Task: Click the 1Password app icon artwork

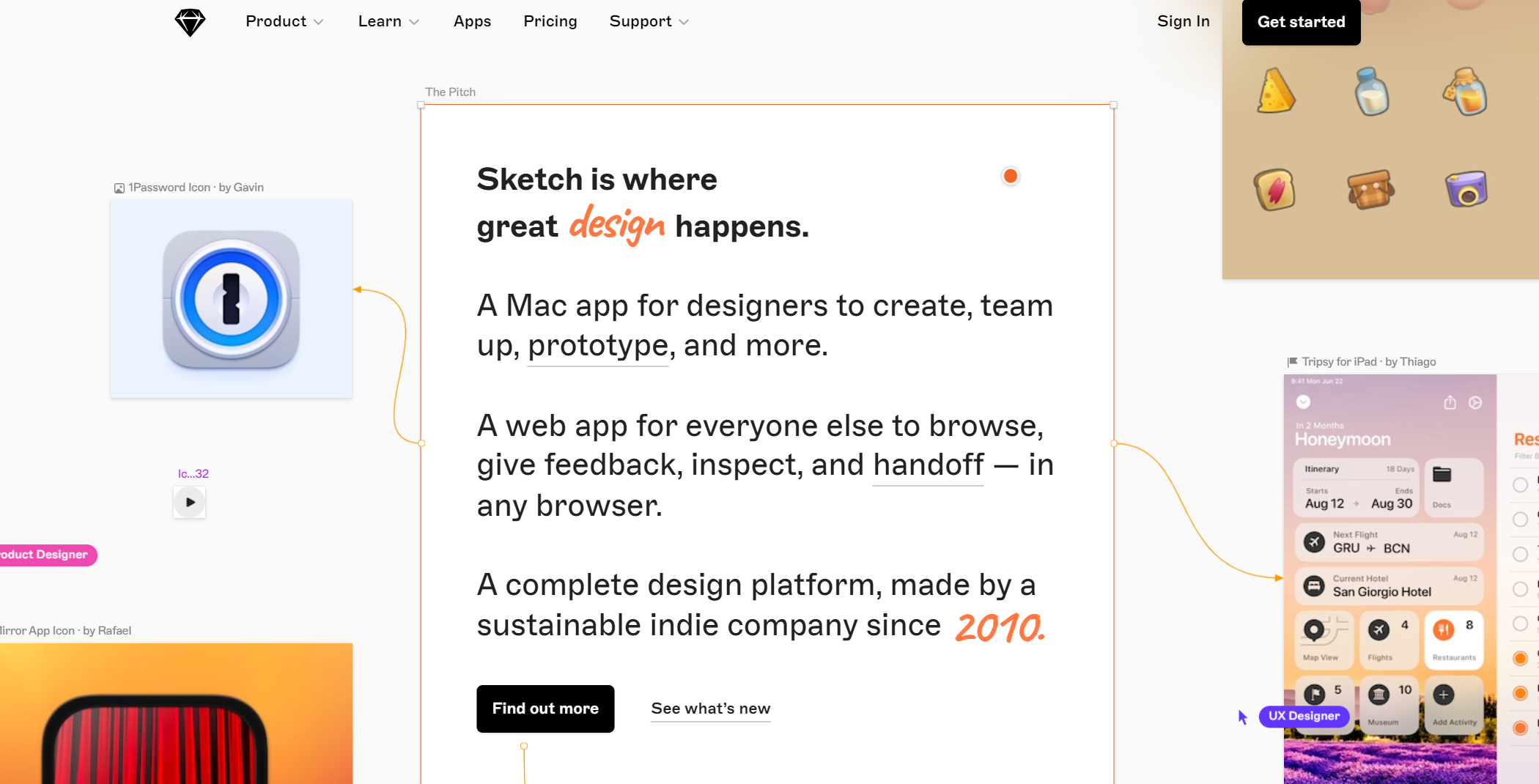Action: [231, 300]
